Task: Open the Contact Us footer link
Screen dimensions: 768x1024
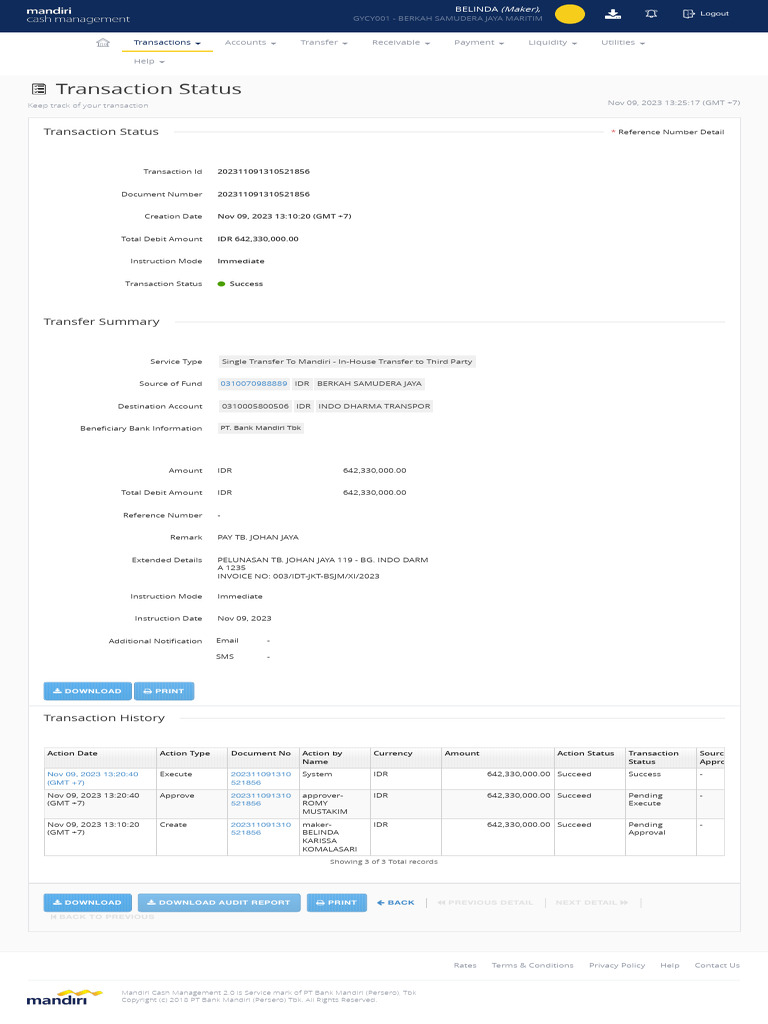Action: click(717, 965)
